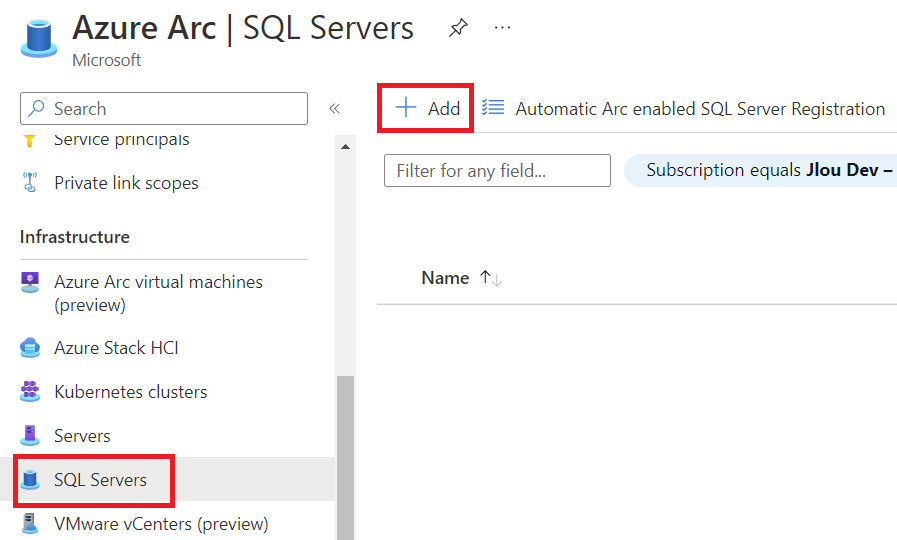Open Kubernetes clusters
Image resolution: width=897 pixels, height=540 pixels.
[x=130, y=392]
